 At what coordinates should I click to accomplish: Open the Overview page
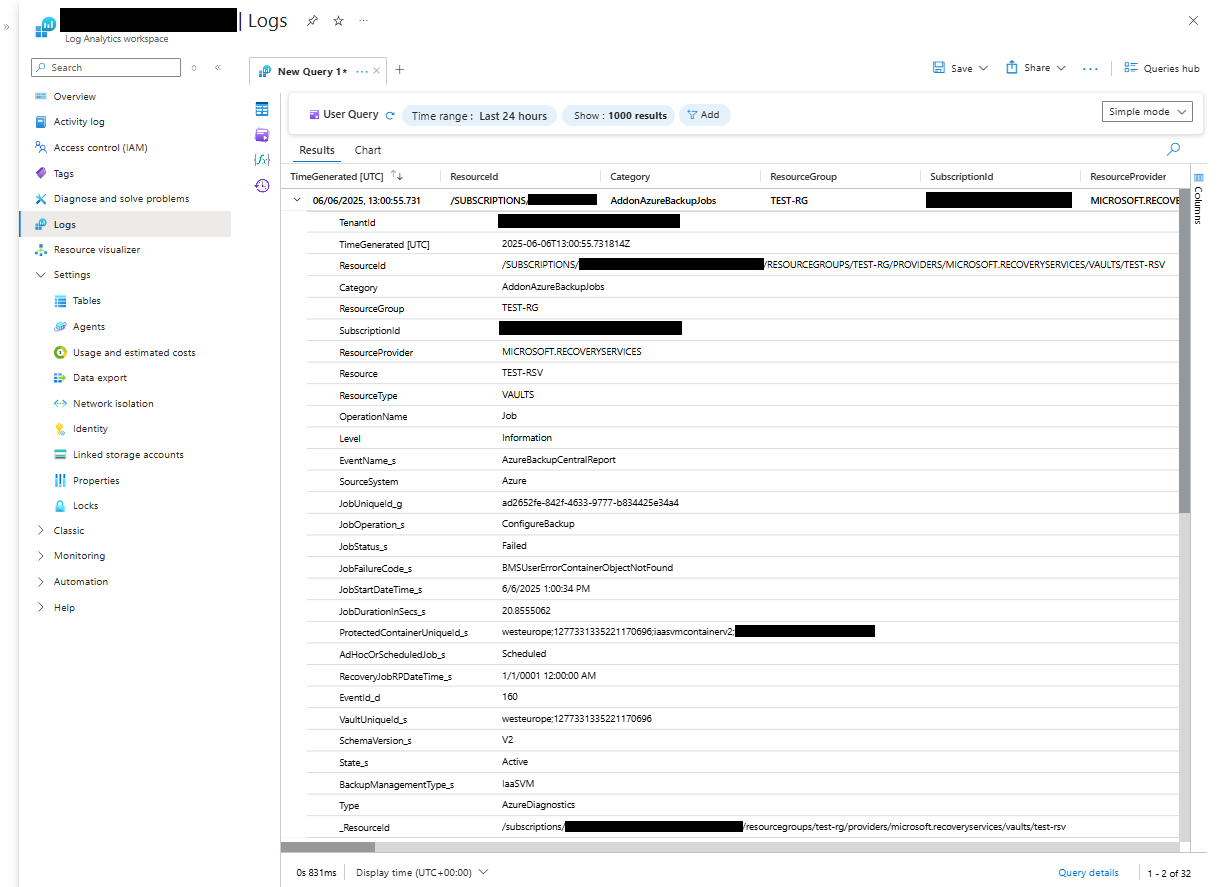pyautogui.click(x=75, y=97)
